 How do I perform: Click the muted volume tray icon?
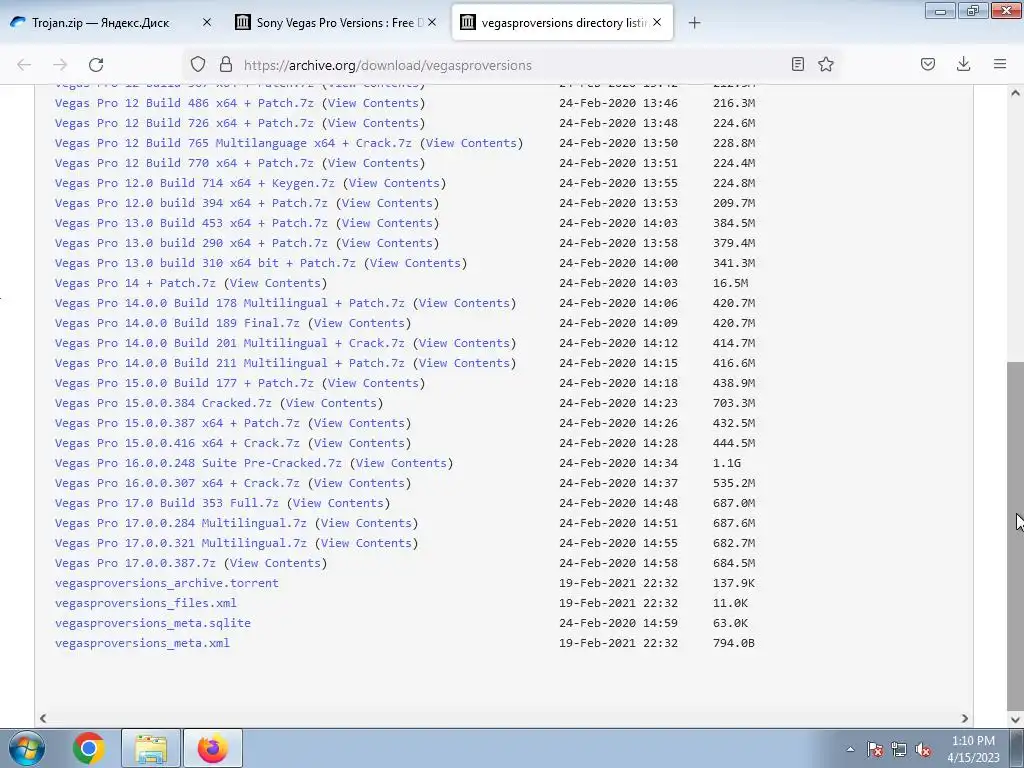[923, 749]
